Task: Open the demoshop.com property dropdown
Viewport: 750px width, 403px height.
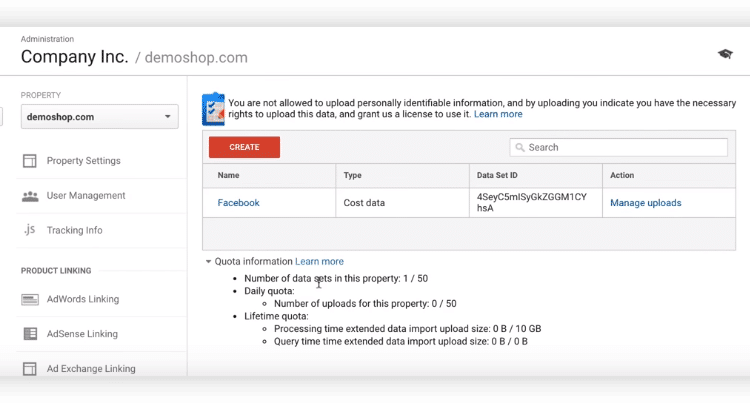Action: pyautogui.click(x=99, y=117)
